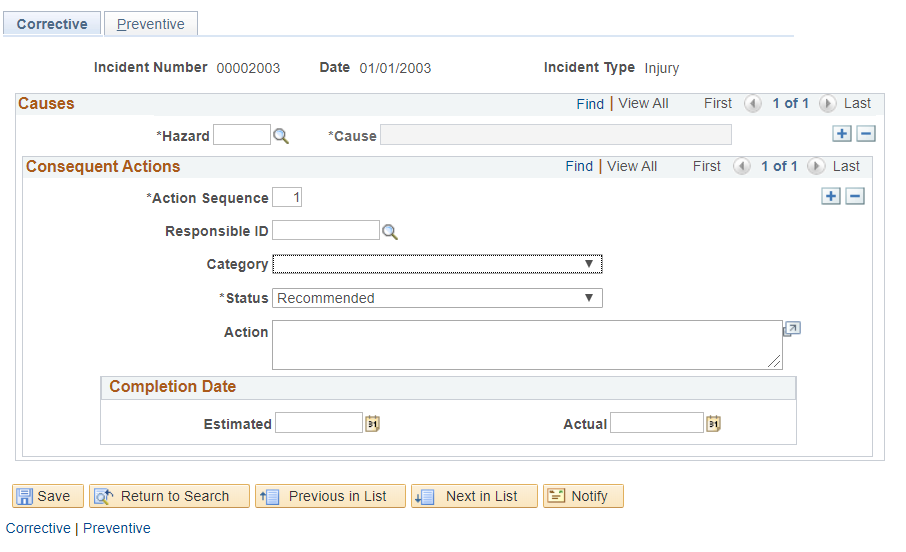
Task: Focus the Estimated completion date field
Action: [319, 423]
